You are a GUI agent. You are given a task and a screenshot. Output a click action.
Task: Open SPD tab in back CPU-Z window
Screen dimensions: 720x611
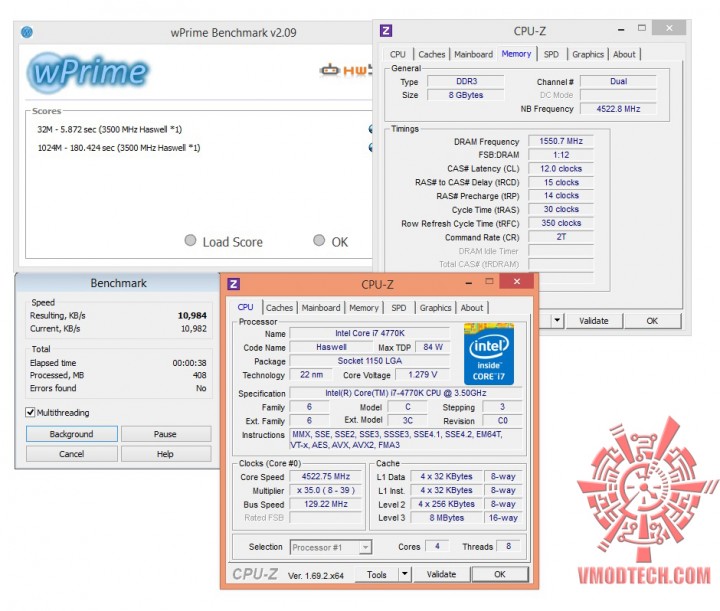[551, 54]
